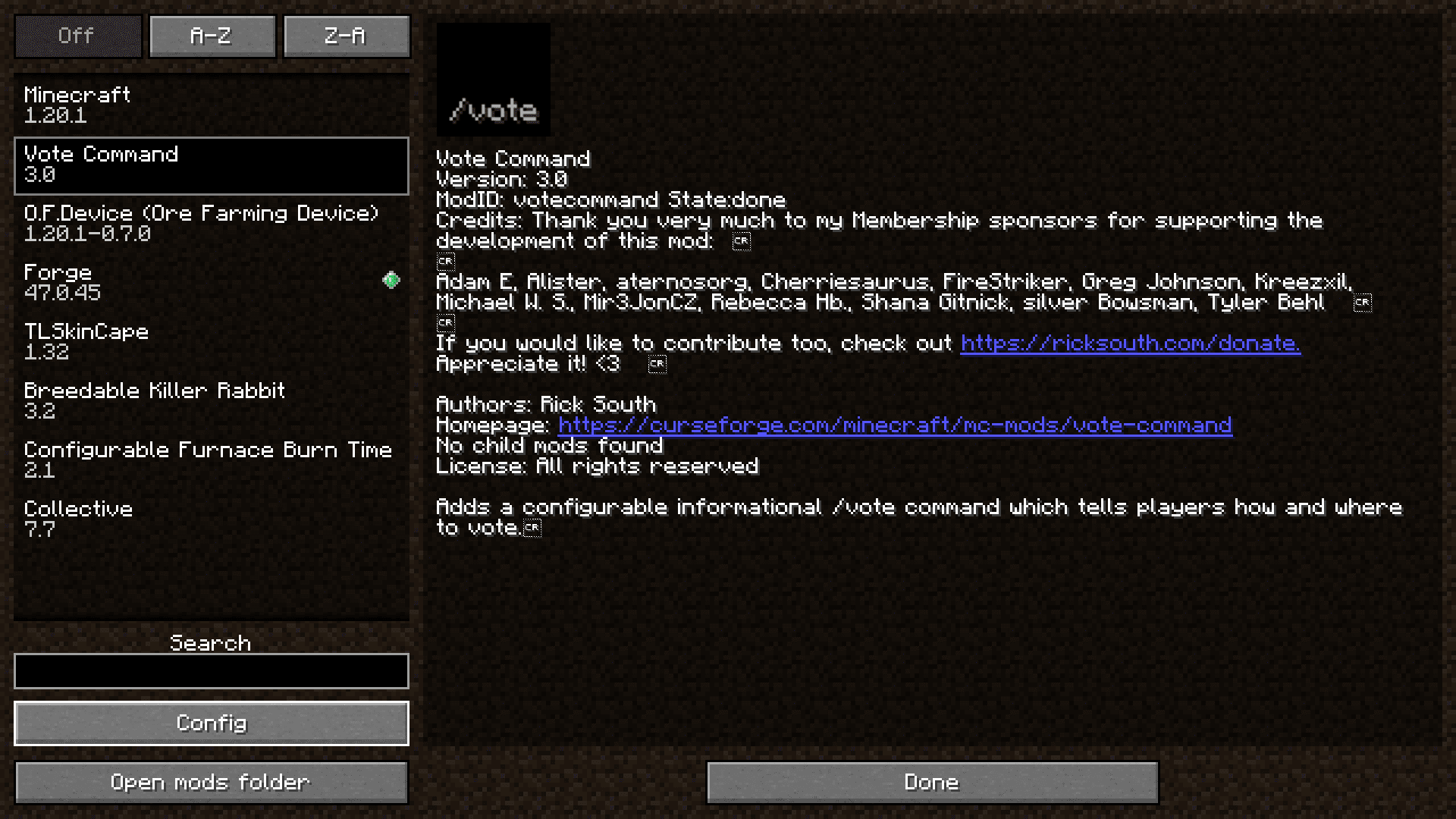Select O.F.Device Ore Farming Device entry
Image resolution: width=1456 pixels, height=819 pixels.
coord(211,223)
